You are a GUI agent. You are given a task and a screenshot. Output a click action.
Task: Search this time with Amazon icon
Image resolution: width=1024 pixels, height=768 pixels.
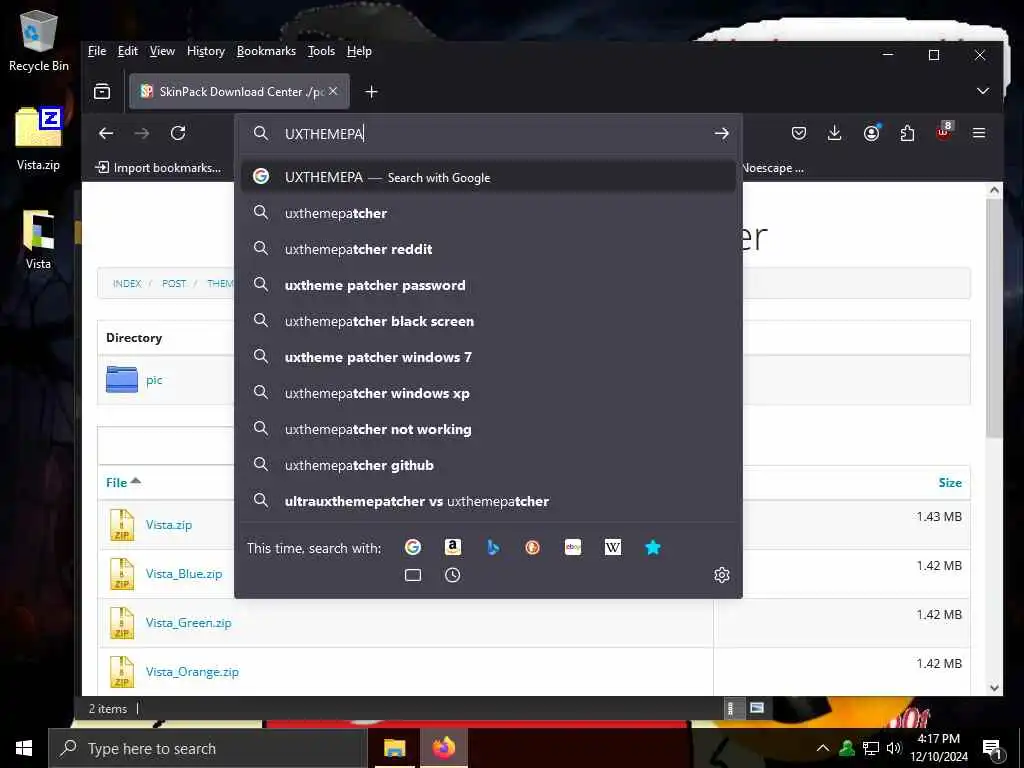453,547
